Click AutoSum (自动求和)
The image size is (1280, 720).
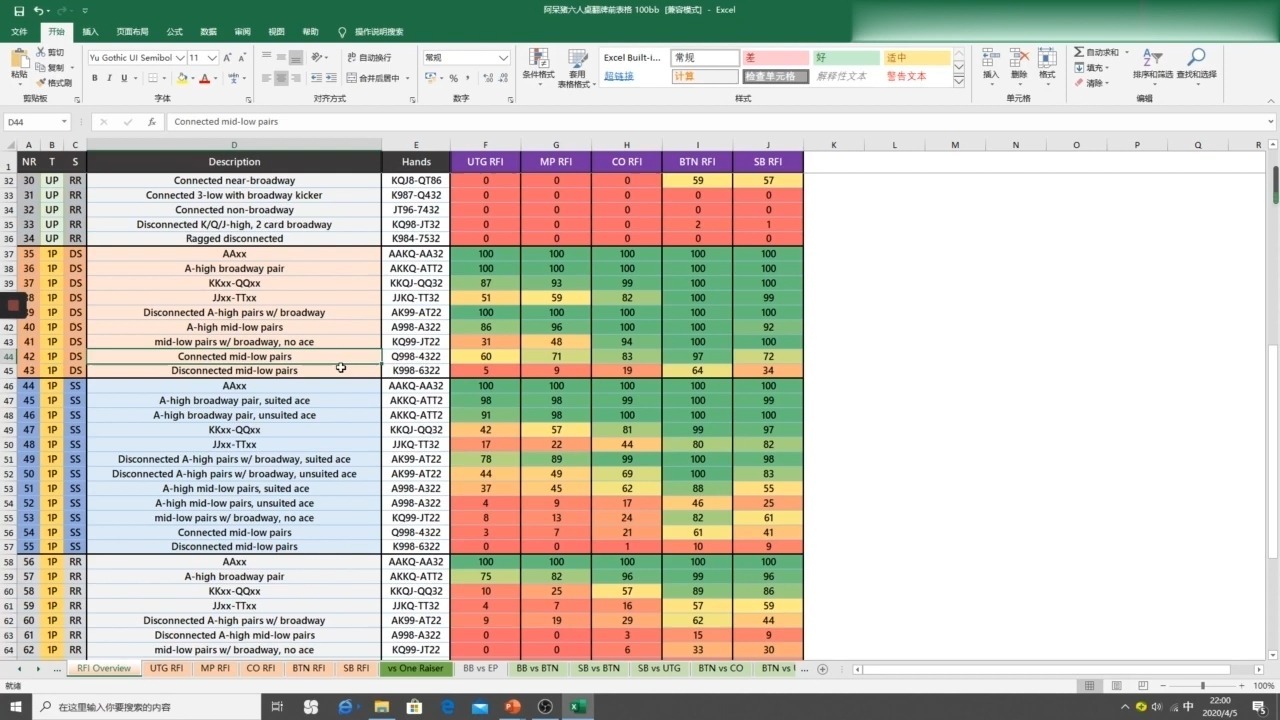[1097, 52]
